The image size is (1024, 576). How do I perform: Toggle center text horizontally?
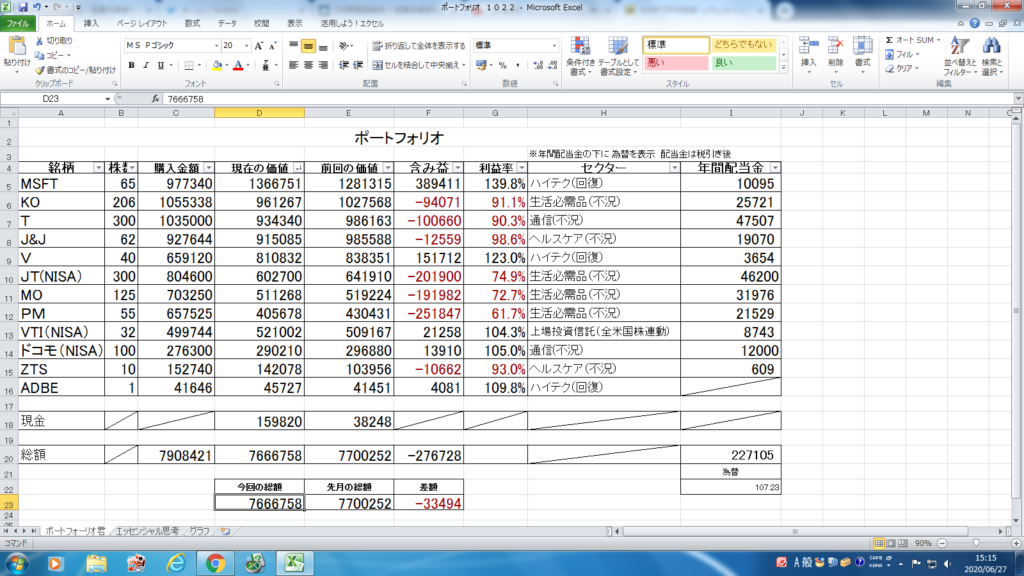pyautogui.click(x=308, y=65)
